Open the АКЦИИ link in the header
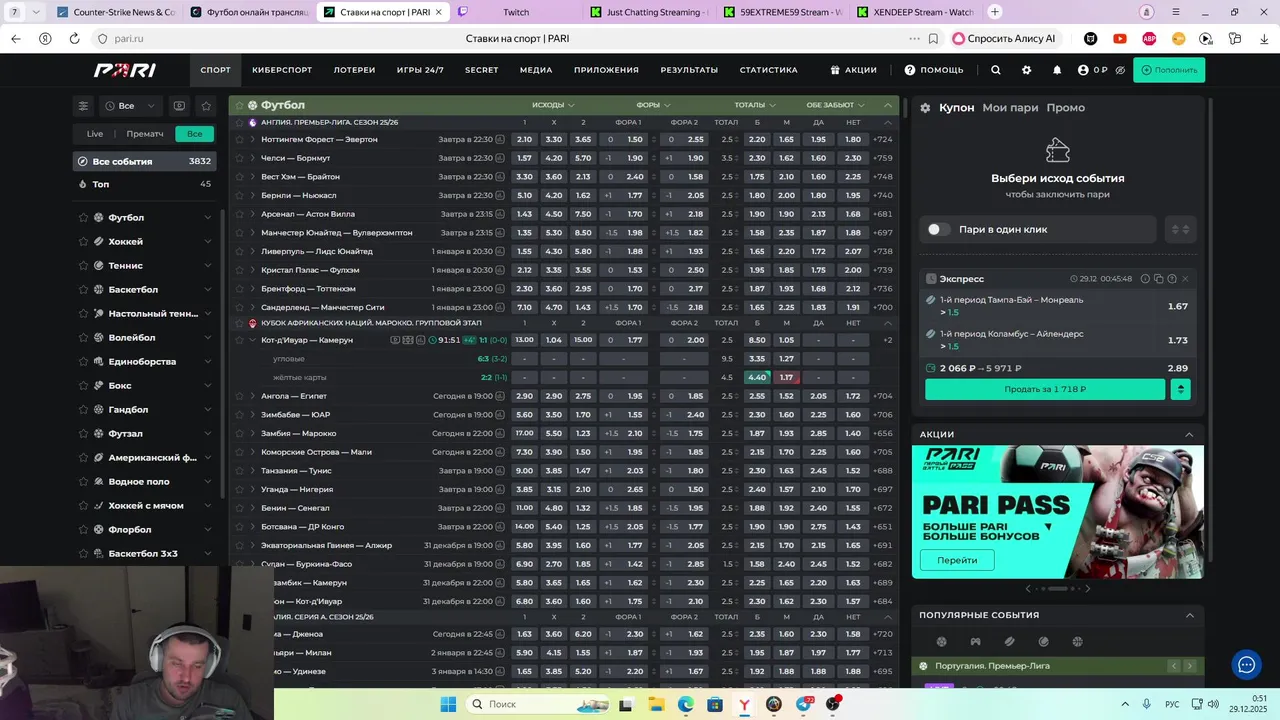Image resolution: width=1280 pixels, height=720 pixels. tap(853, 70)
